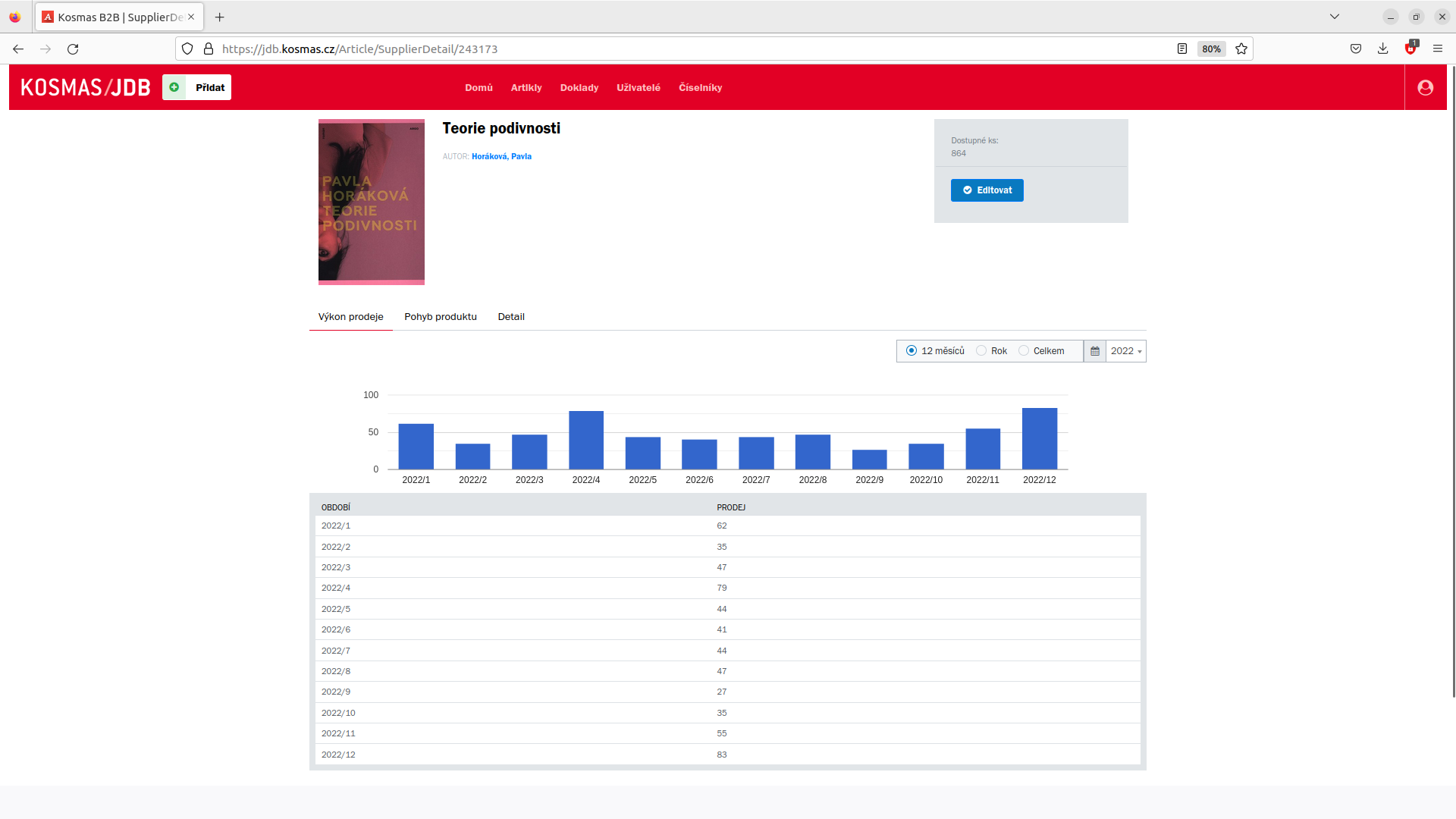This screenshot has width=1456, height=819.
Task: Open the Doklady menu item
Action: 579,88
